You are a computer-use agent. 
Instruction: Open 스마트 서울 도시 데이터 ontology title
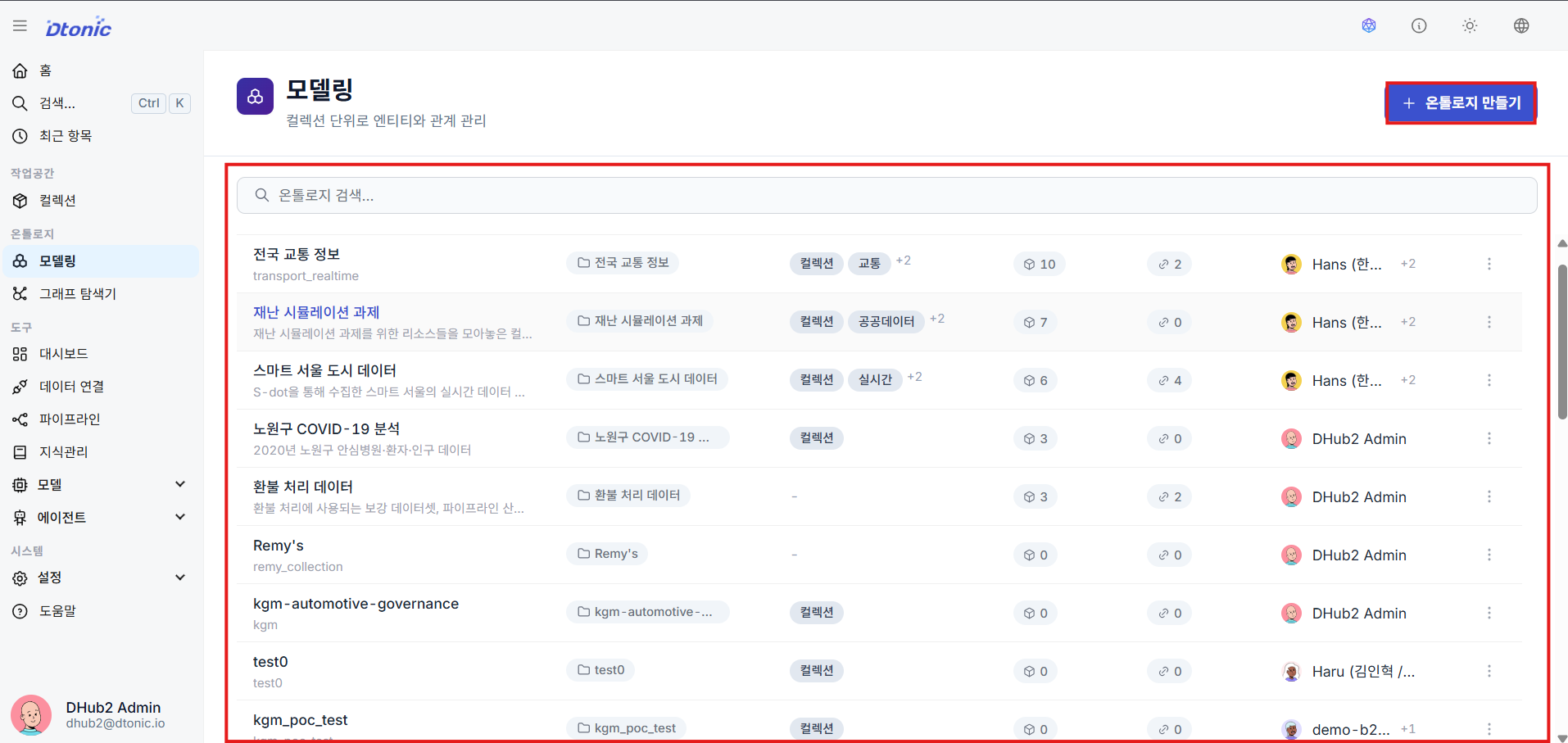coord(324,371)
